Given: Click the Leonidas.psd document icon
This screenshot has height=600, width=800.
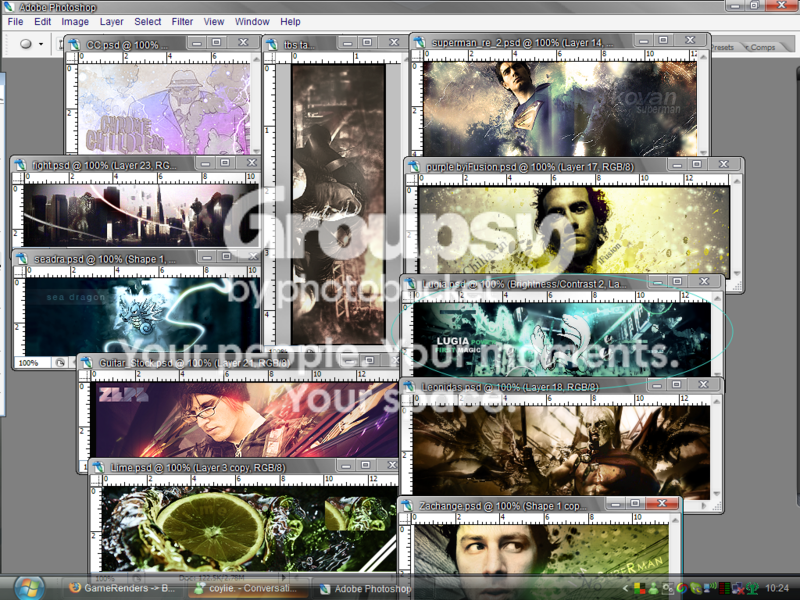Looking at the screenshot, I should point(409,387).
